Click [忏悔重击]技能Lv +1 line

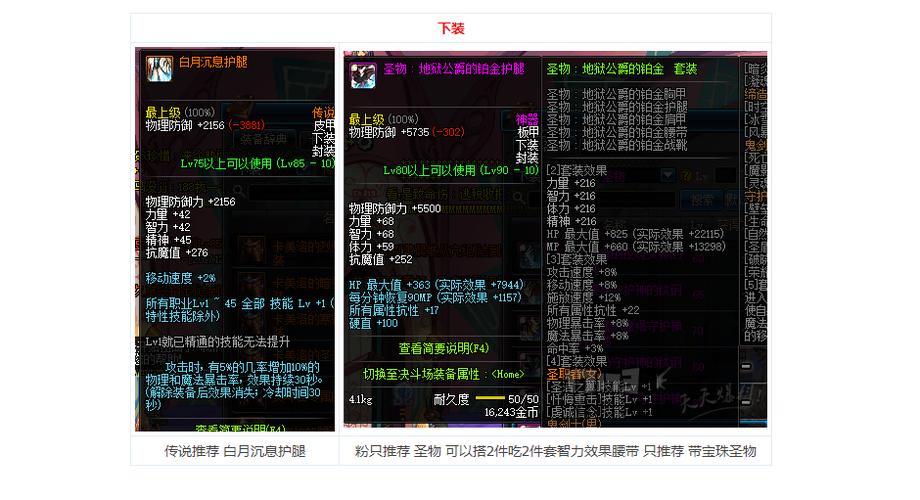(599, 399)
